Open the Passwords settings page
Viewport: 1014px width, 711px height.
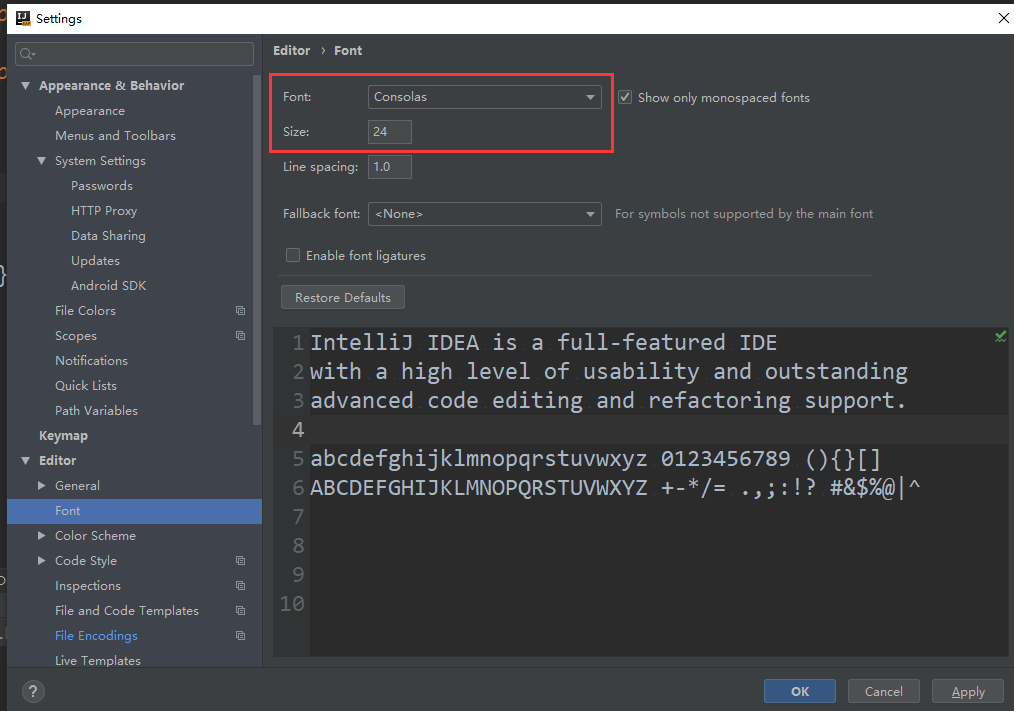point(102,186)
